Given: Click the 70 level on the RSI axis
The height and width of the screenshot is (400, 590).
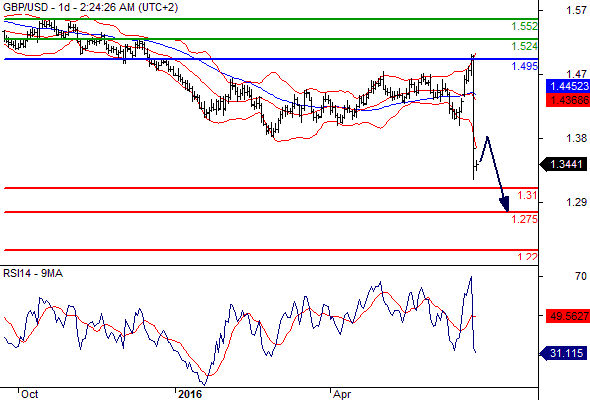Looking at the screenshot, I should [581, 276].
